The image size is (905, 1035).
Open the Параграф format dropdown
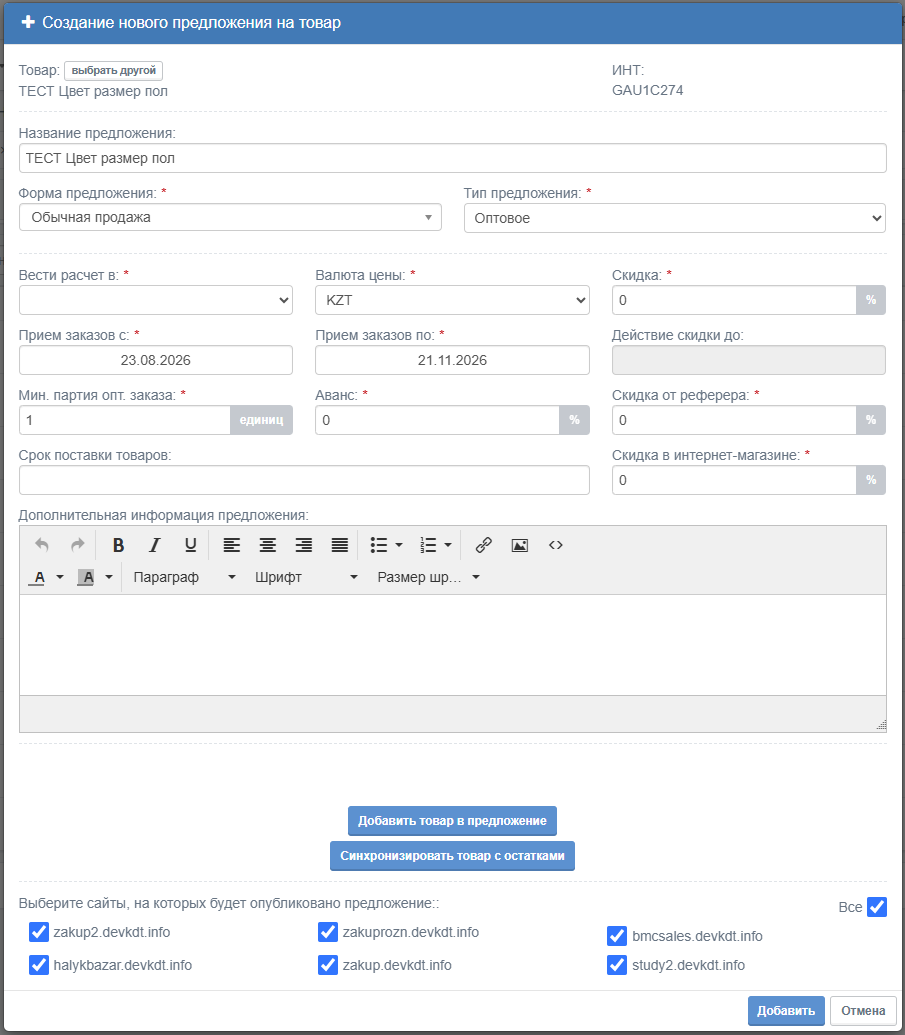(184, 578)
